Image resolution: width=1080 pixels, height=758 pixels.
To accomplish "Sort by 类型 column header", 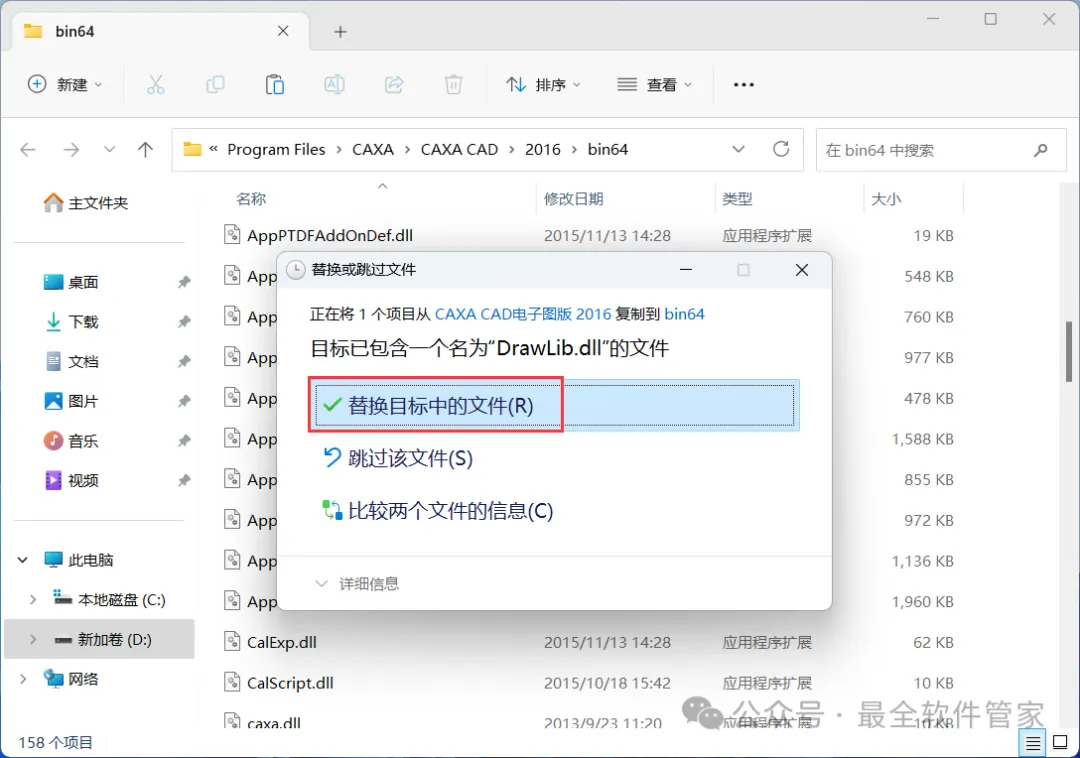I will pos(737,199).
